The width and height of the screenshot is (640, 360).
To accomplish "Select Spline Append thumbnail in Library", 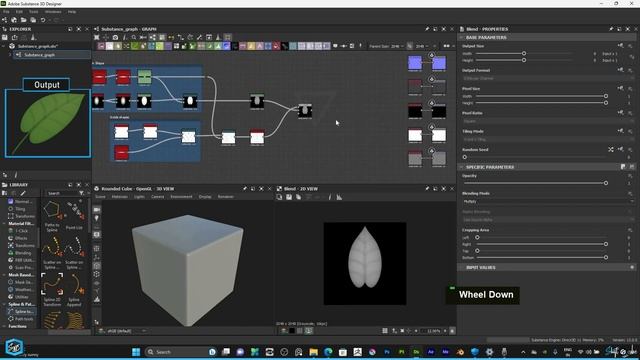I will [74, 289].
